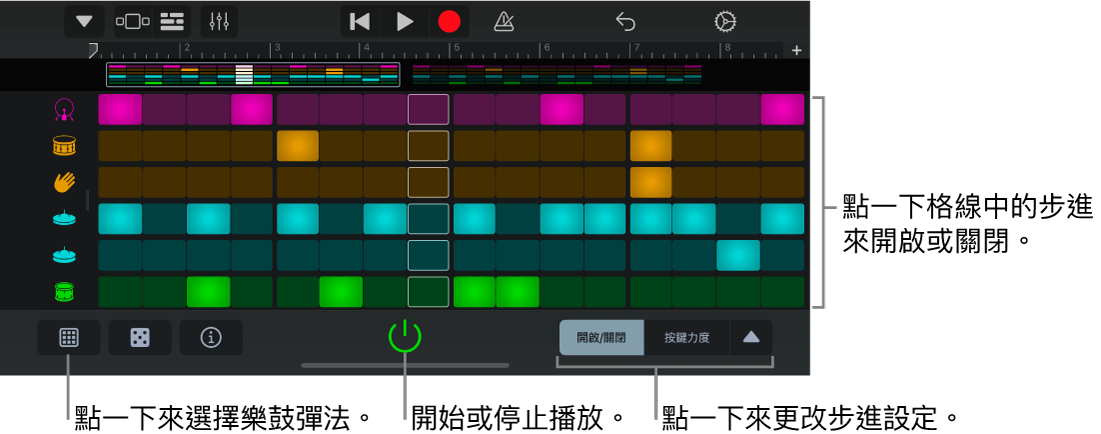Turn on step 1 in the lower cymbal row
The width and height of the screenshot is (1101, 434).
pos(120,256)
